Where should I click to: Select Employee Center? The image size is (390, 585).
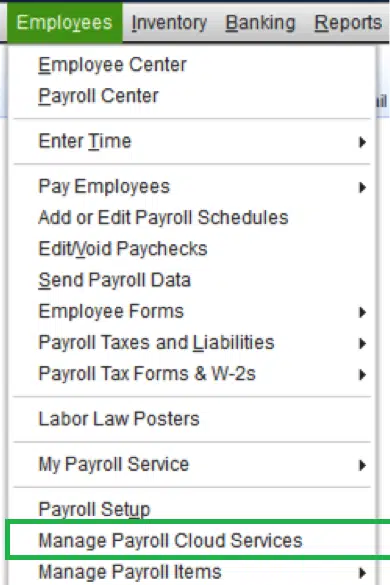click(x=112, y=65)
